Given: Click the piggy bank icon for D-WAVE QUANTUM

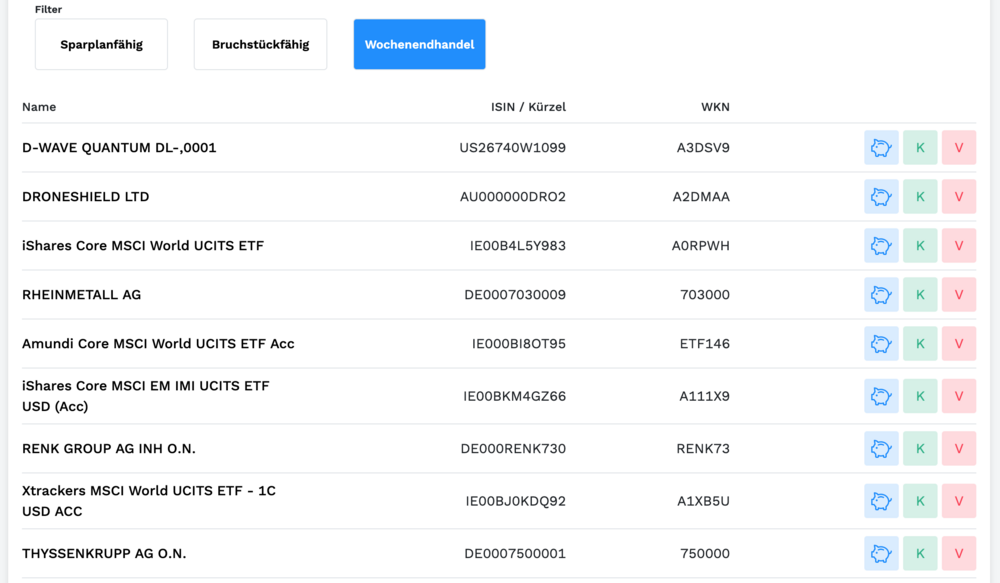Looking at the screenshot, I should click(881, 148).
